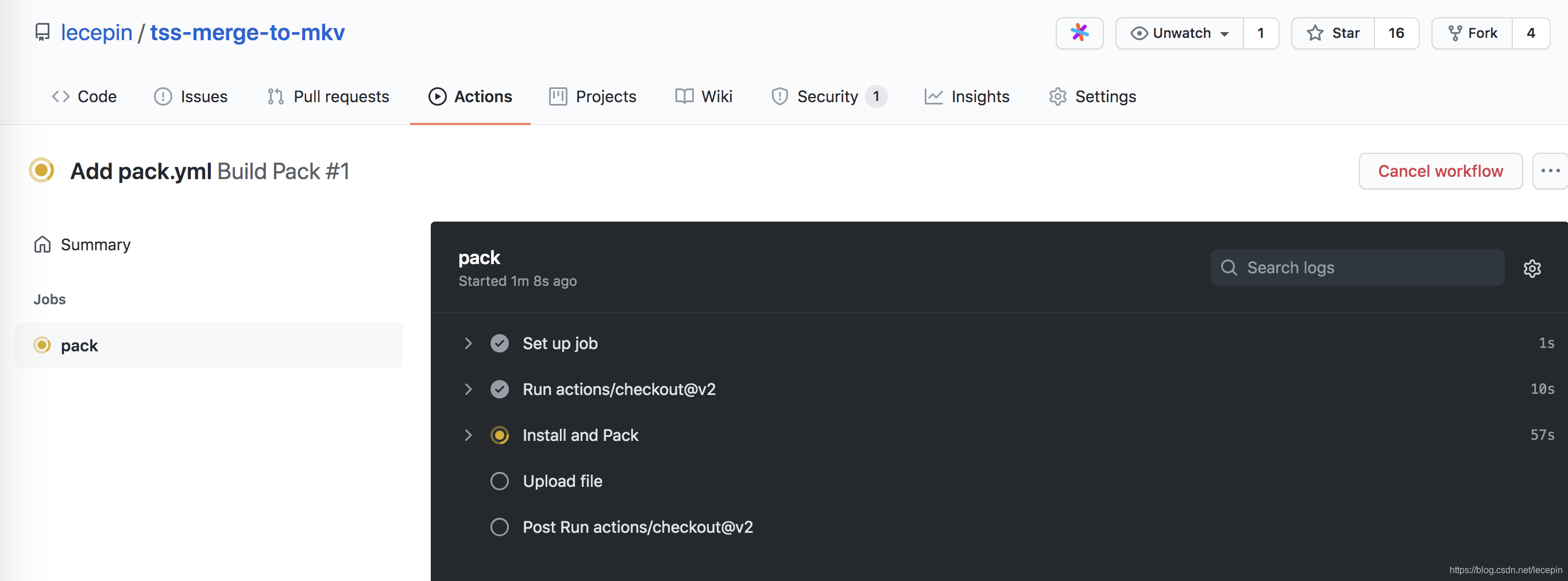This screenshot has width=1568, height=581.
Task: Click the Install and Pack 57s duration
Action: tap(1542, 436)
